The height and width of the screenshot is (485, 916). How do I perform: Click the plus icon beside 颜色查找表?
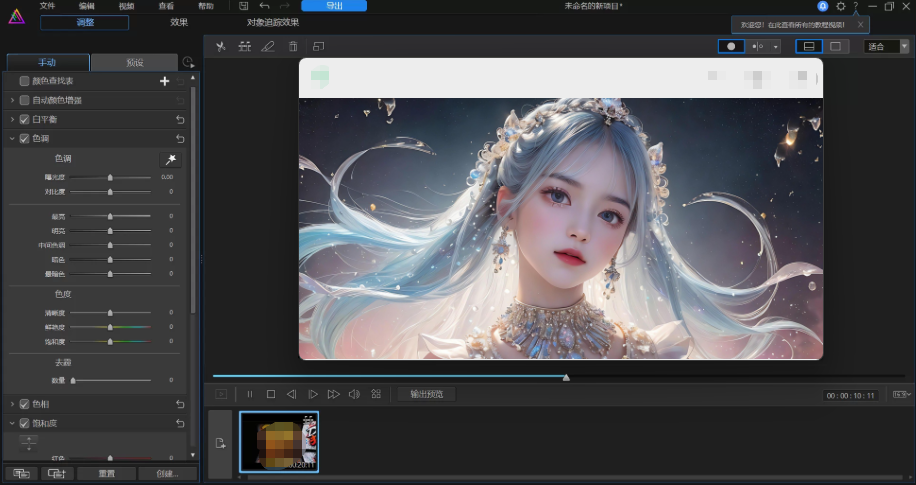click(165, 81)
